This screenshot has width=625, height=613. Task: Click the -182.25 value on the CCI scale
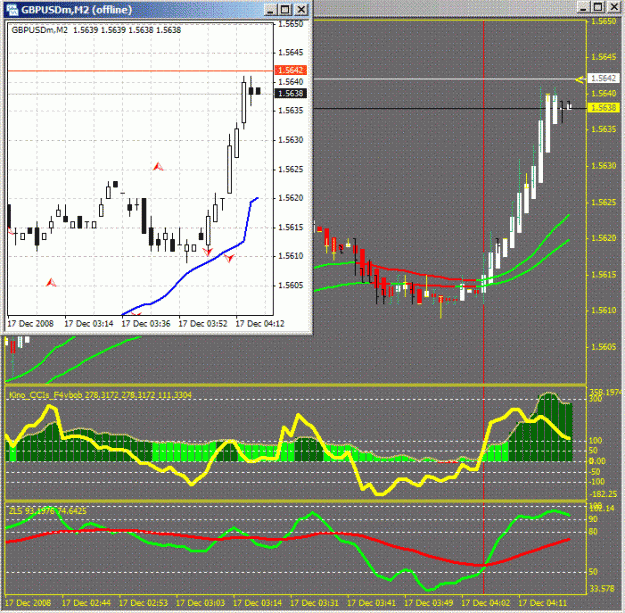[x=604, y=494]
